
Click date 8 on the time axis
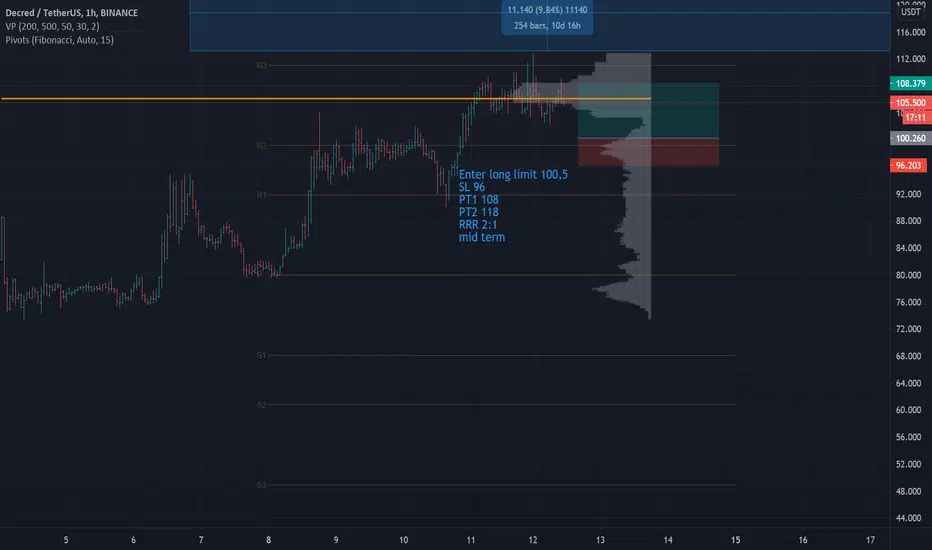coord(269,540)
